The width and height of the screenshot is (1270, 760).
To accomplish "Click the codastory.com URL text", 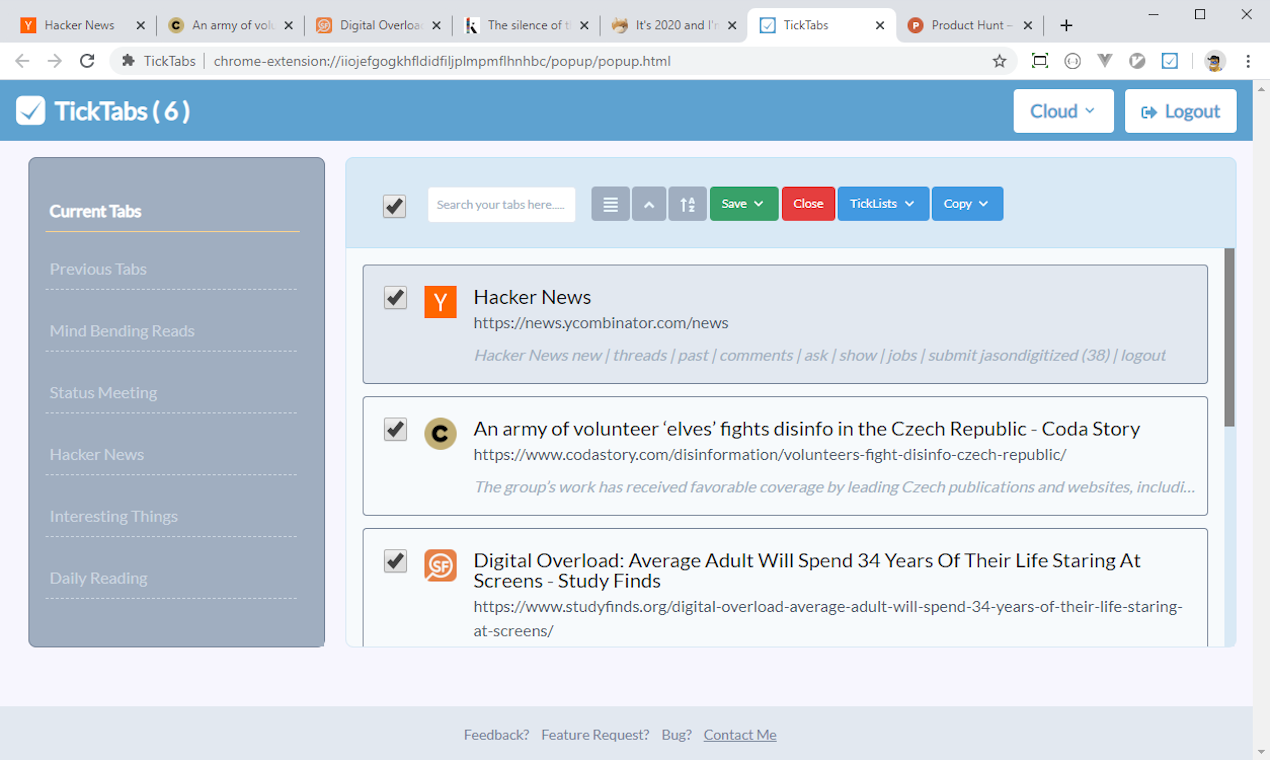I will 770,455.
